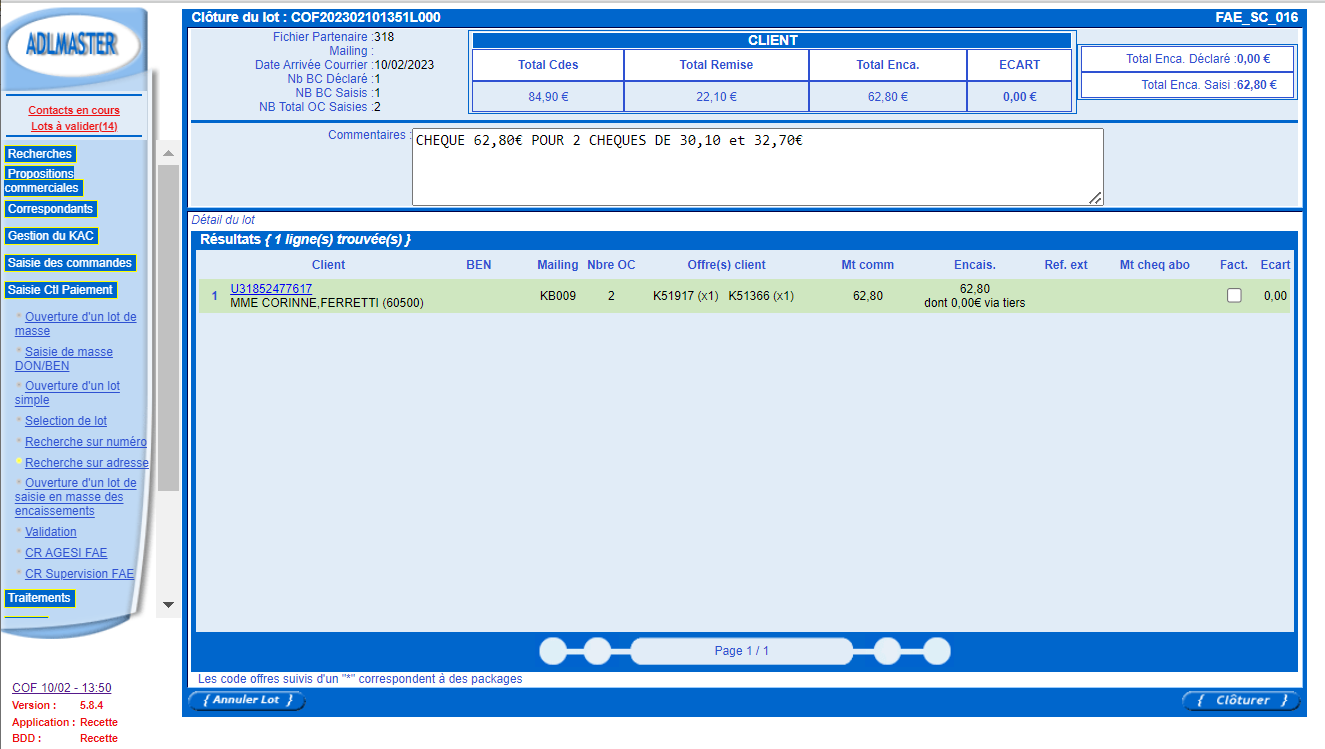Screen dimensions: 1325x749
Task: Click offer code K51366 (x1)
Action: (x=761, y=296)
